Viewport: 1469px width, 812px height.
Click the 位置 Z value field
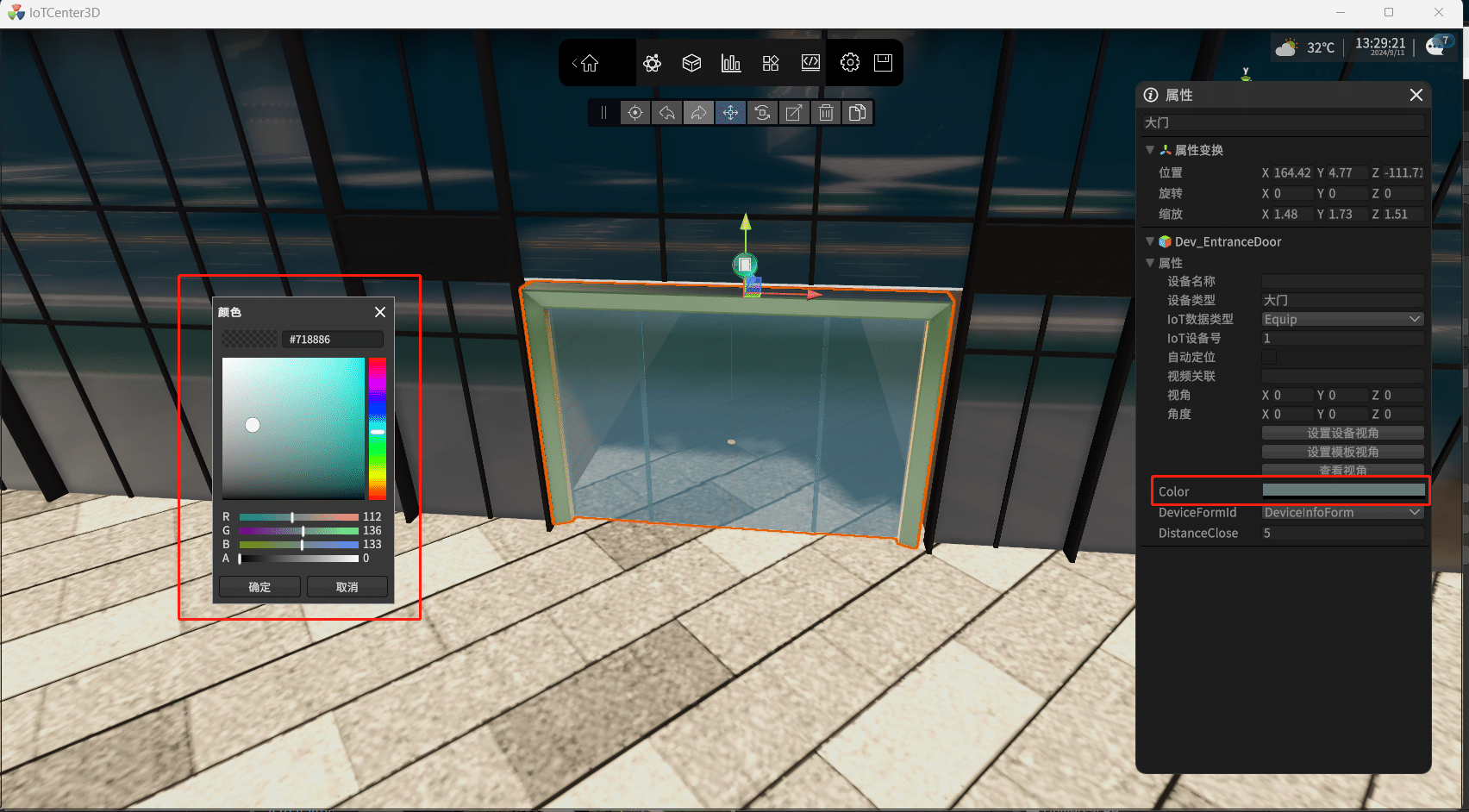(1403, 172)
